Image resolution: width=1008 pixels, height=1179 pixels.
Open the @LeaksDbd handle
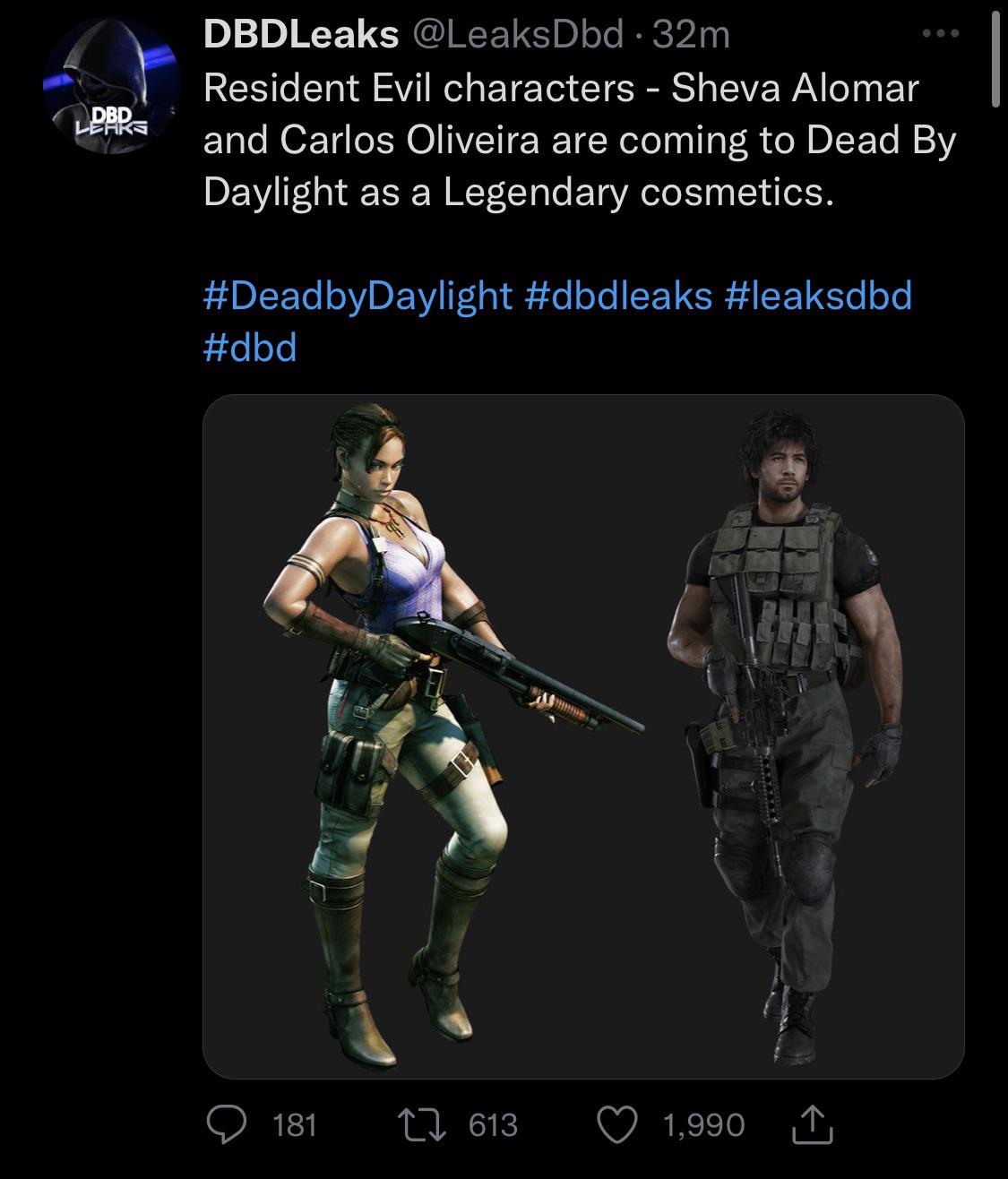coord(517,35)
